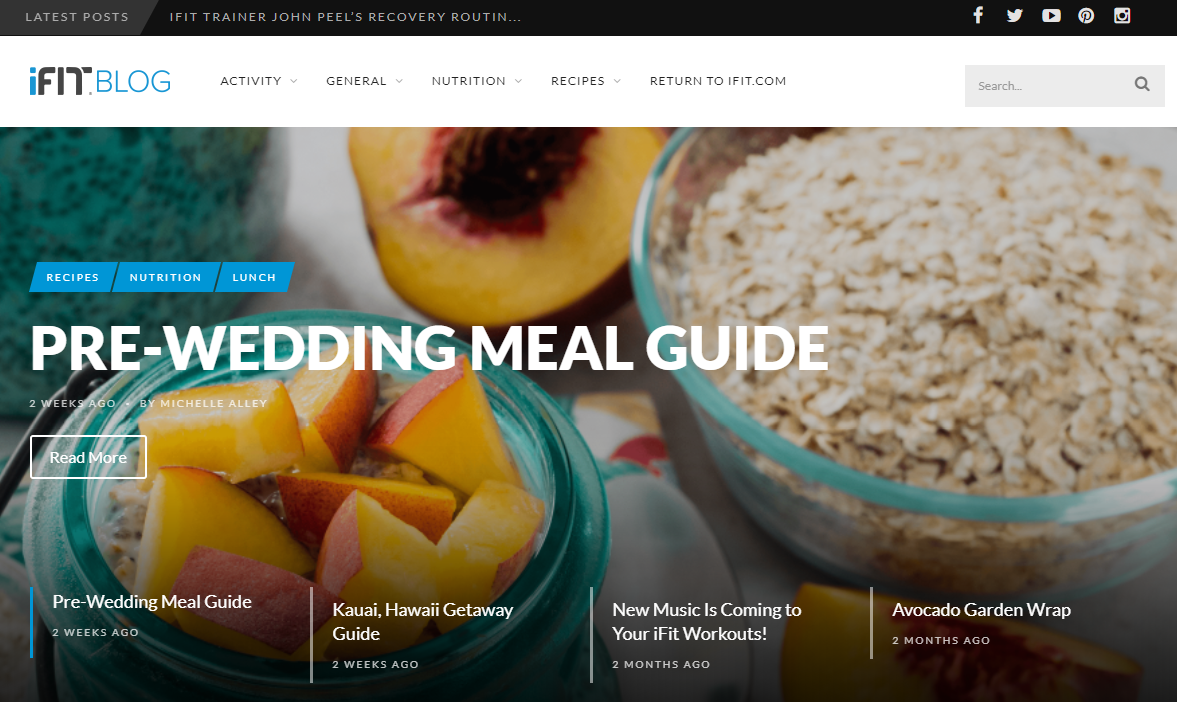
Task: Open the Avocado Garden Wrap post
Action: [981, 610]
